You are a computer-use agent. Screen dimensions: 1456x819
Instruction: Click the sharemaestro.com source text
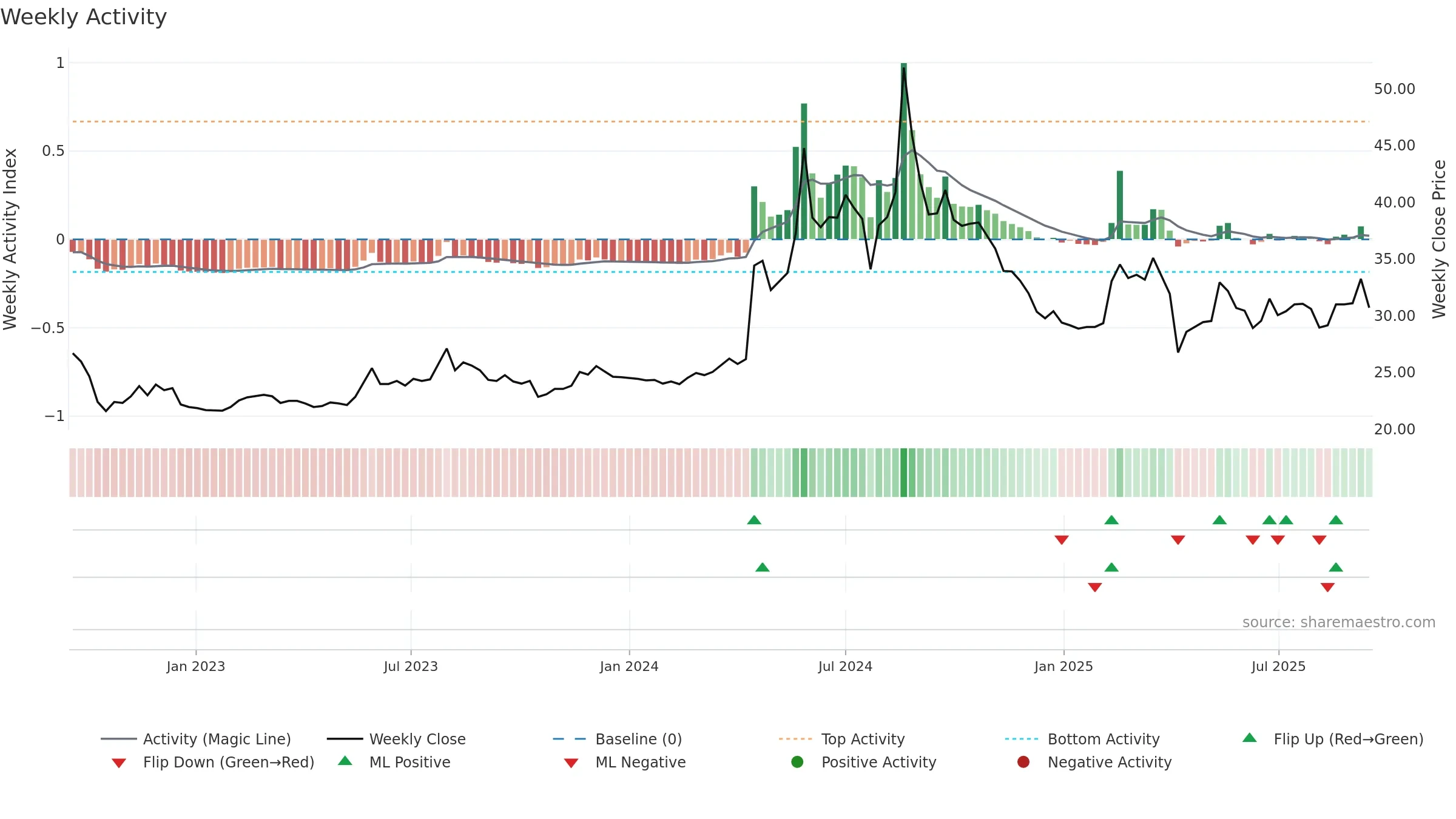tap(1339, 622)
